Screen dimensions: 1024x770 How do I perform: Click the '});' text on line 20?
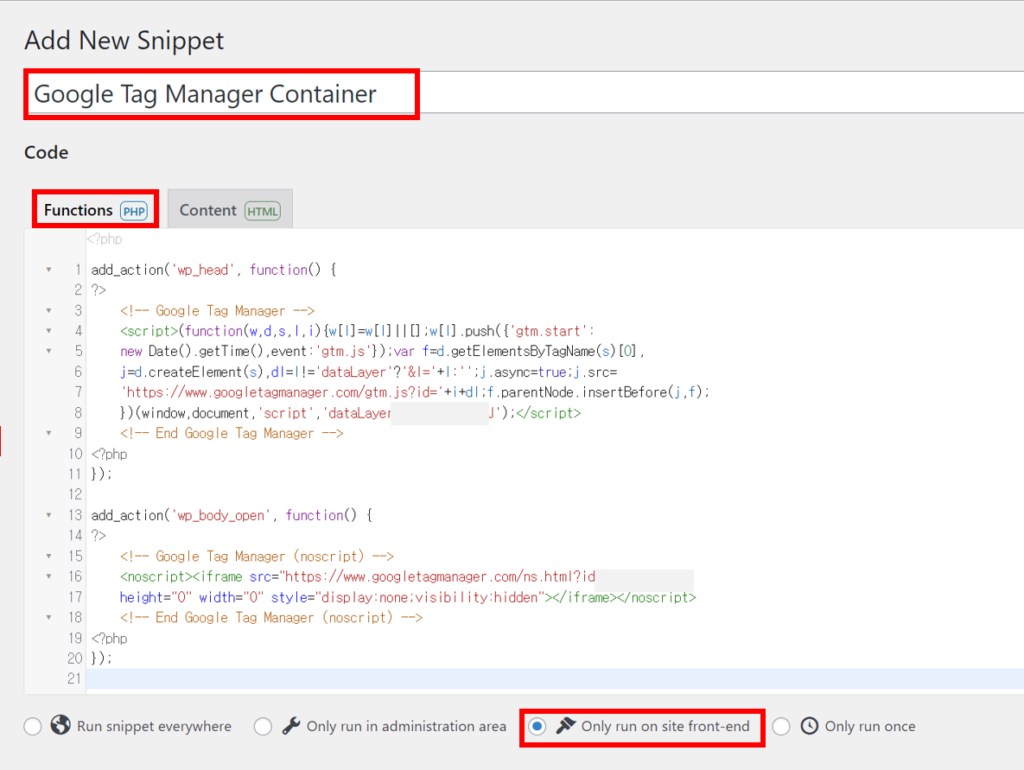pos(101,658)
